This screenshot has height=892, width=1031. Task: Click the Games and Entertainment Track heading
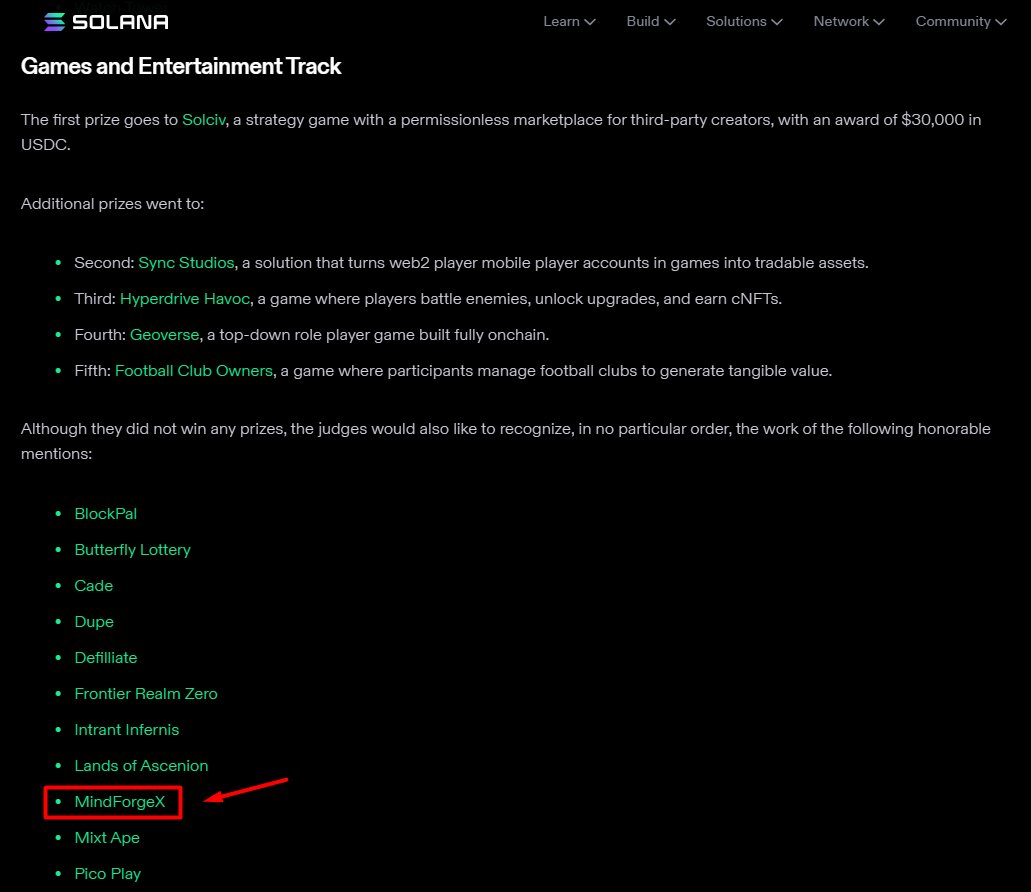tap(181, 66)
